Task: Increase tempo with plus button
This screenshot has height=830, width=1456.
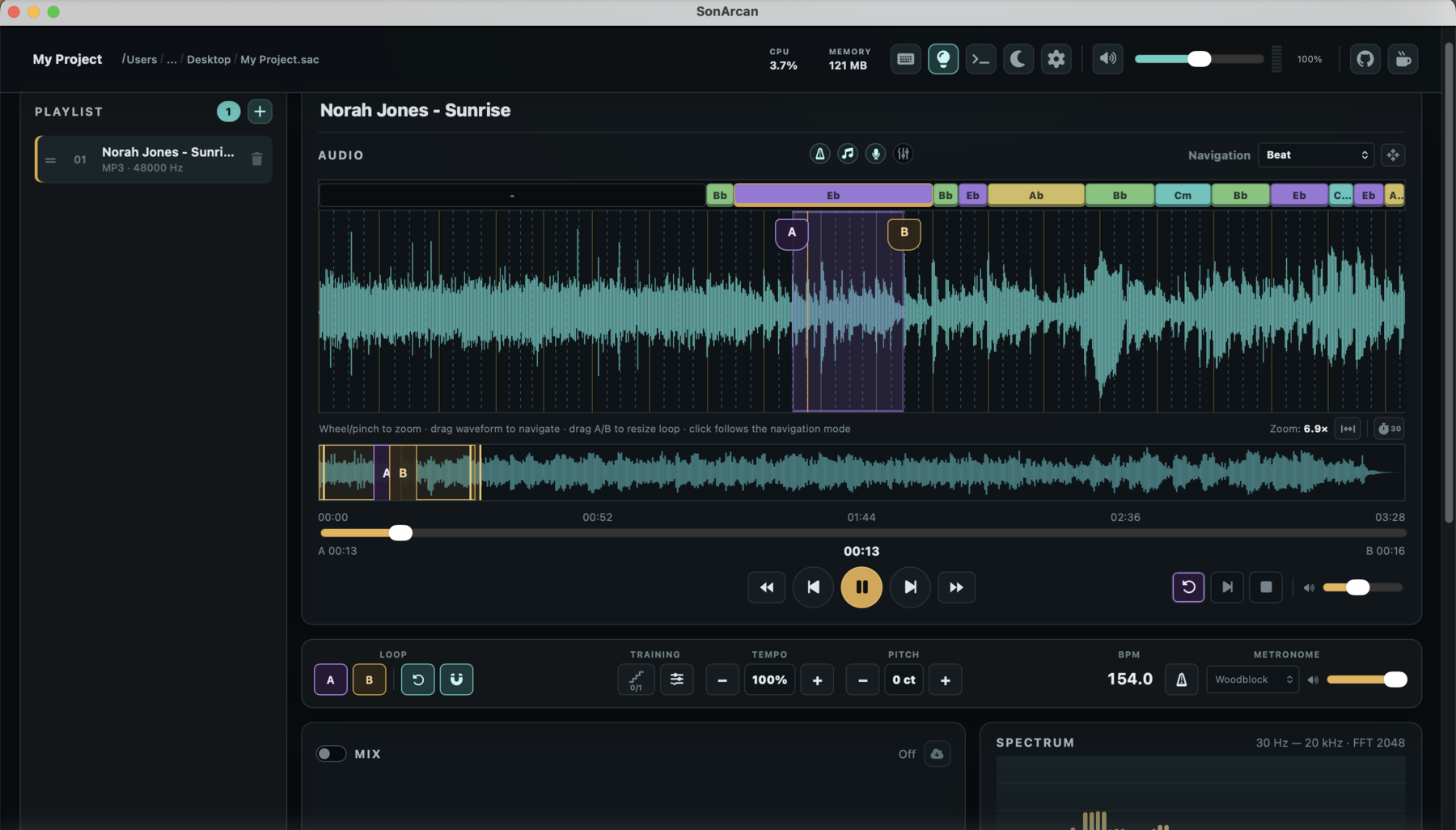Action: [x=817, y=680]
